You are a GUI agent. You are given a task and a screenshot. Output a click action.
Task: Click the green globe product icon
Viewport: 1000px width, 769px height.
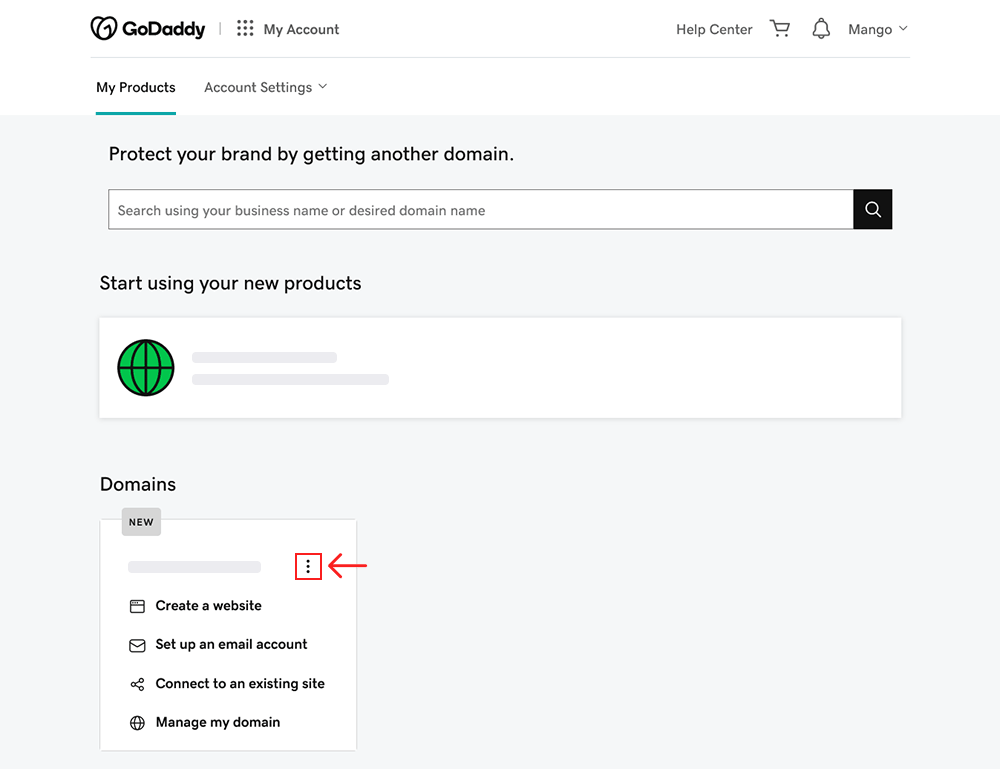tap(146, 368)
